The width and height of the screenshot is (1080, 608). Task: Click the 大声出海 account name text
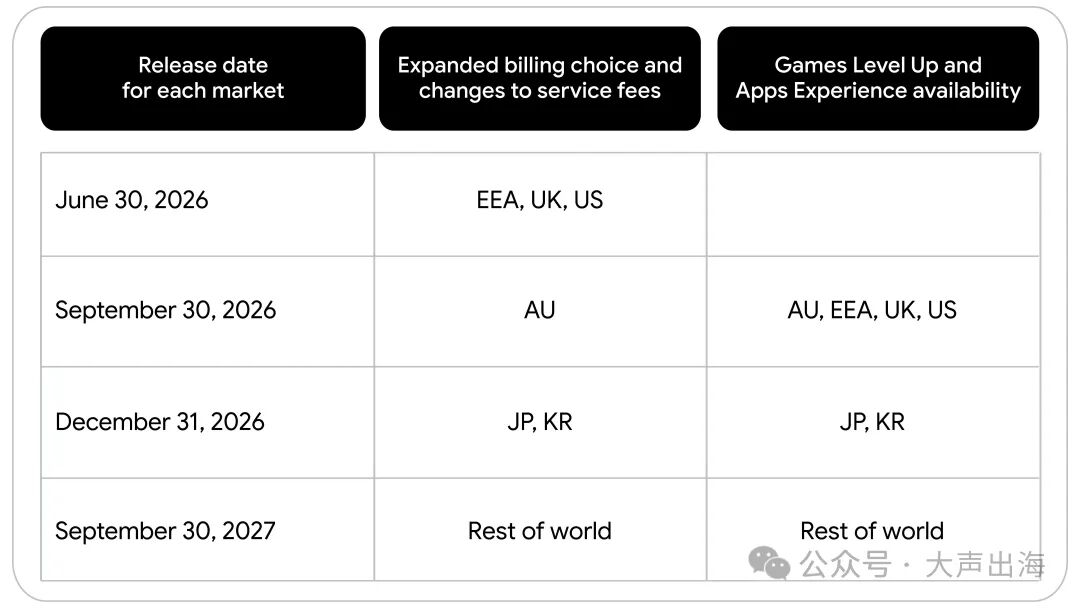[985, 565]
